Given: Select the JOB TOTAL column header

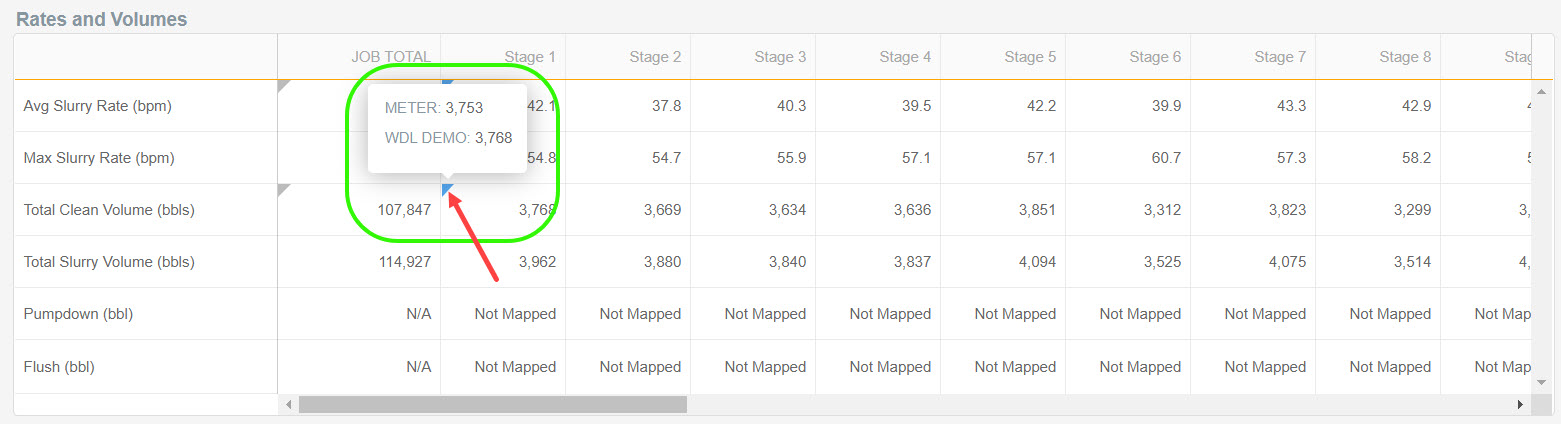Looking at the screenshot, I should [x=391, y=57].
